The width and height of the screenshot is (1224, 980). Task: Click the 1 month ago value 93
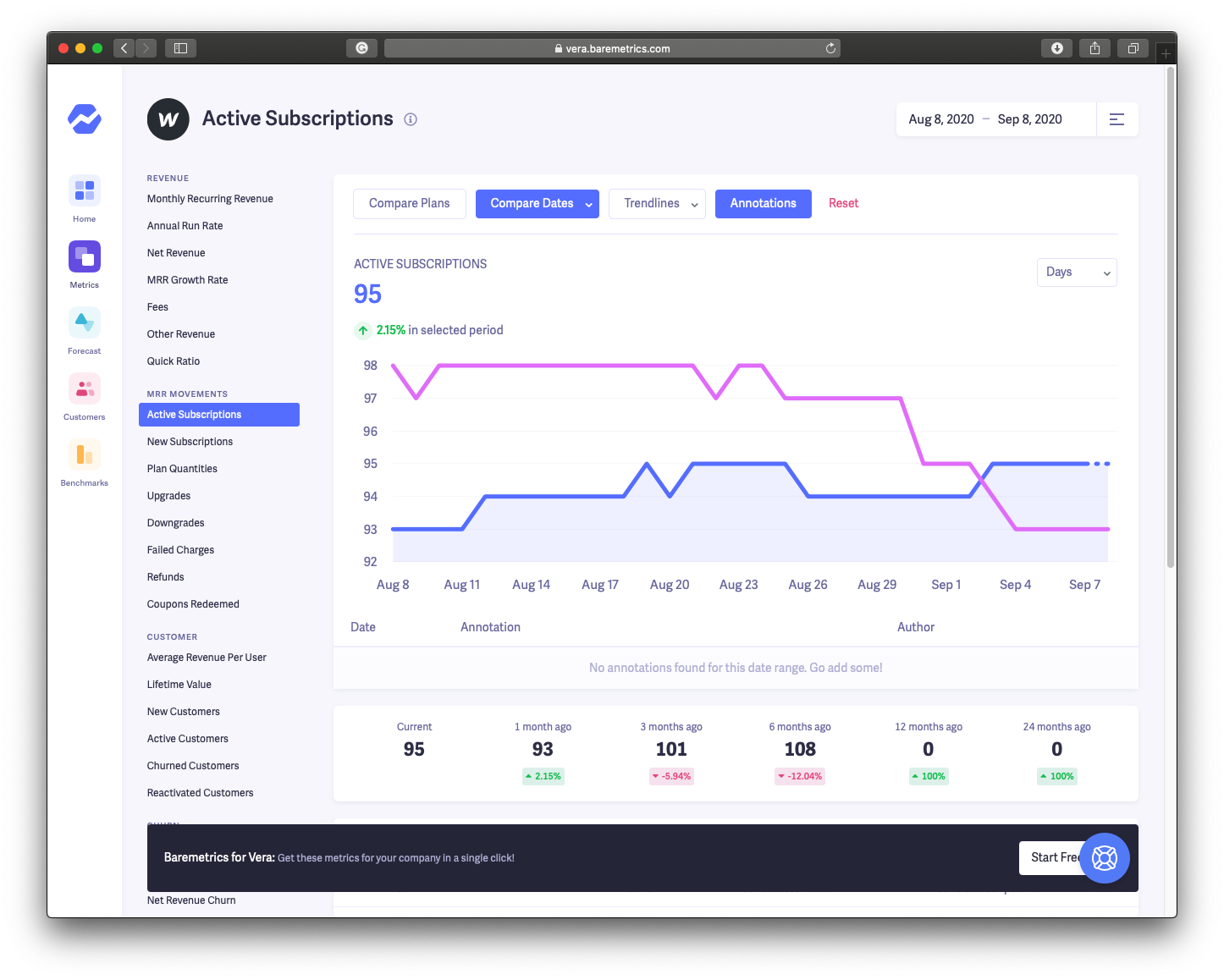(543, 750)
